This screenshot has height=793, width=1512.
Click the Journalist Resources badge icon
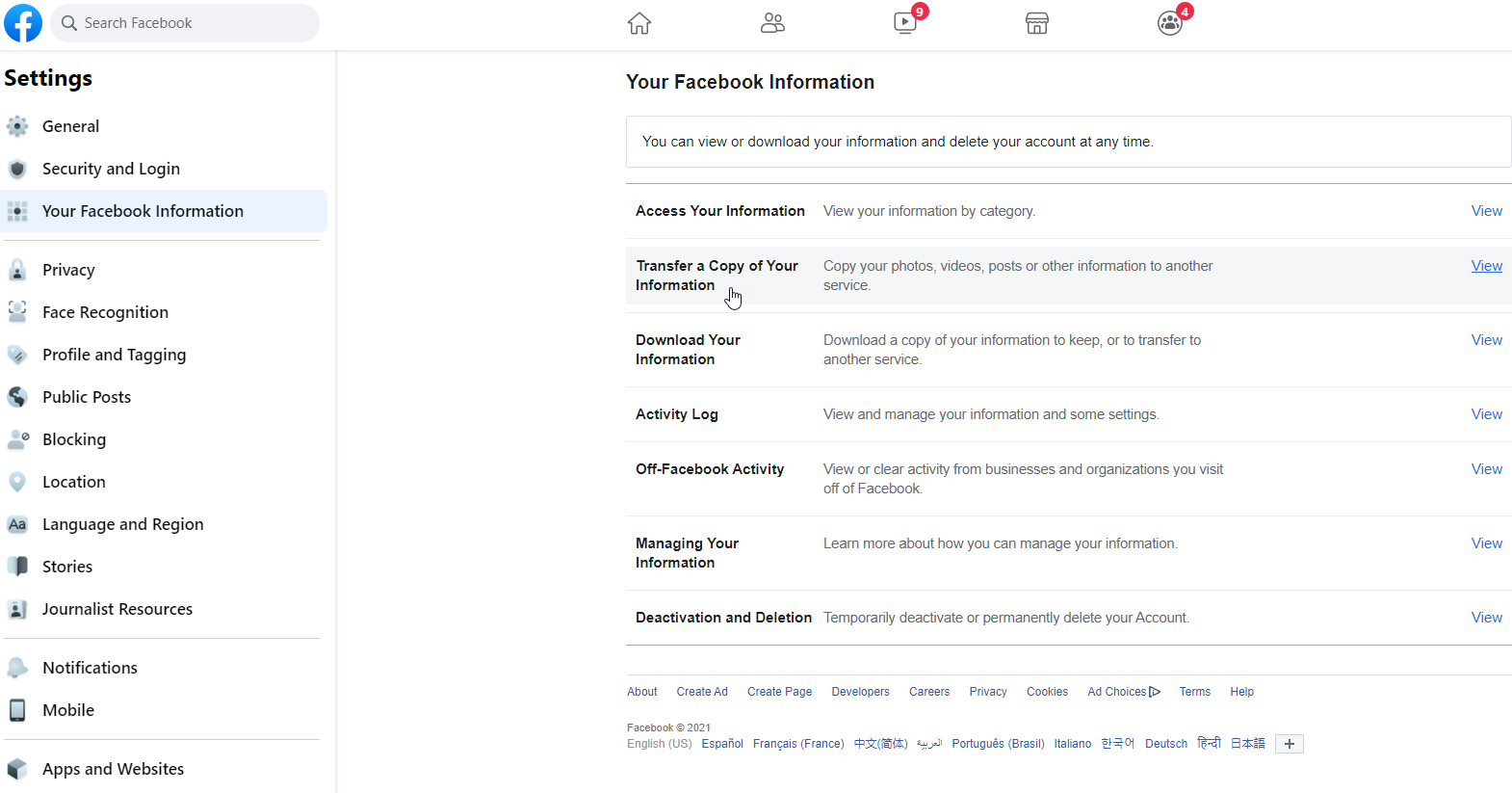(x=17, y=609)
